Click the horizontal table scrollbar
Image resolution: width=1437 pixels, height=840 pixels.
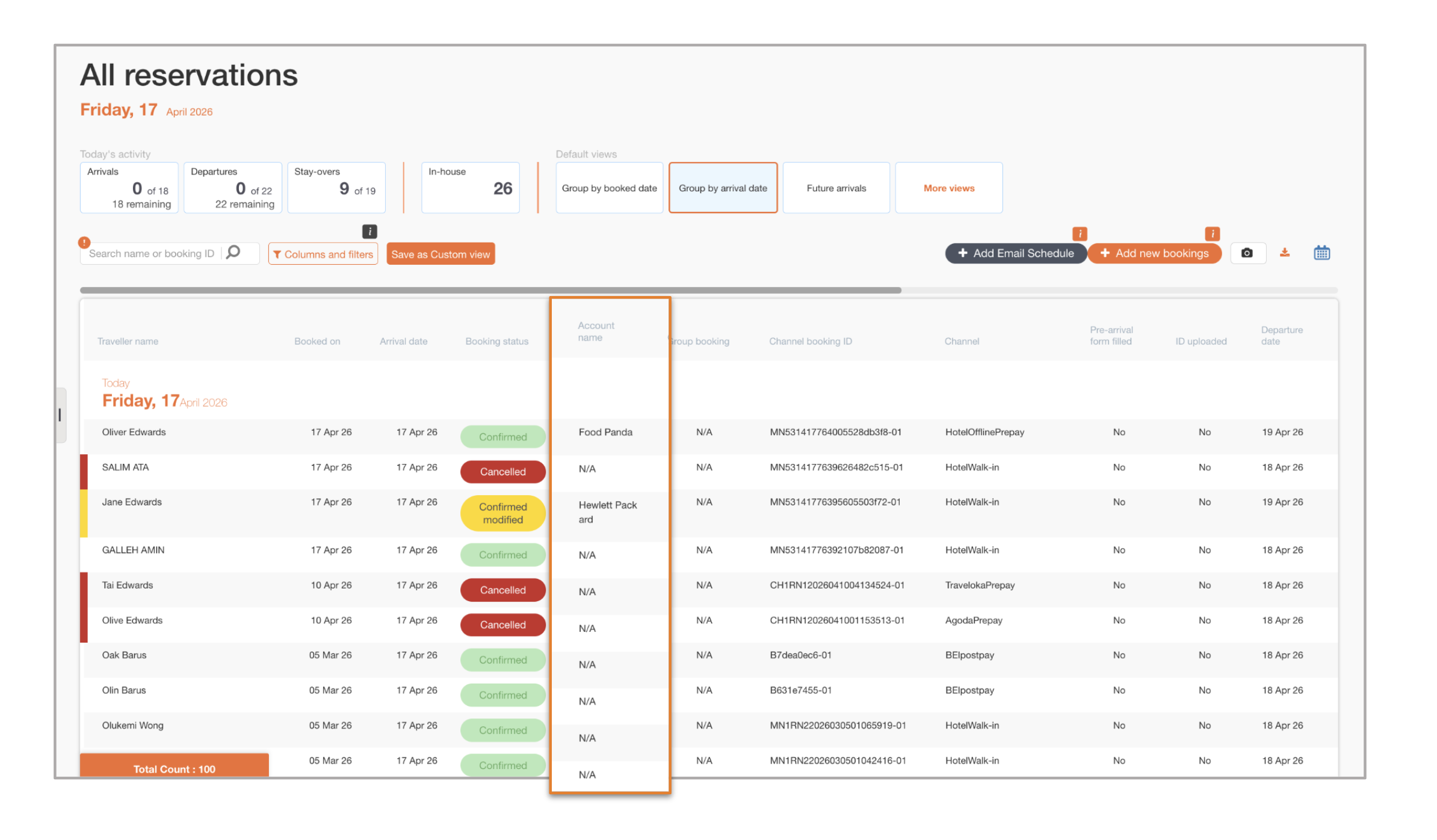point(490,290)
